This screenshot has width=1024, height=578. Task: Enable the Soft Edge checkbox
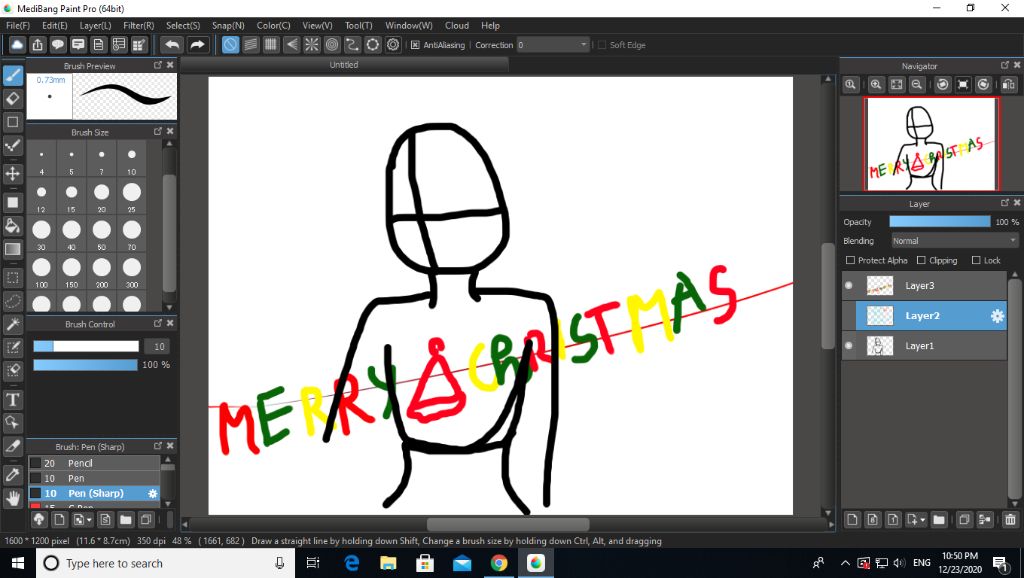click(x=601, y=45)
